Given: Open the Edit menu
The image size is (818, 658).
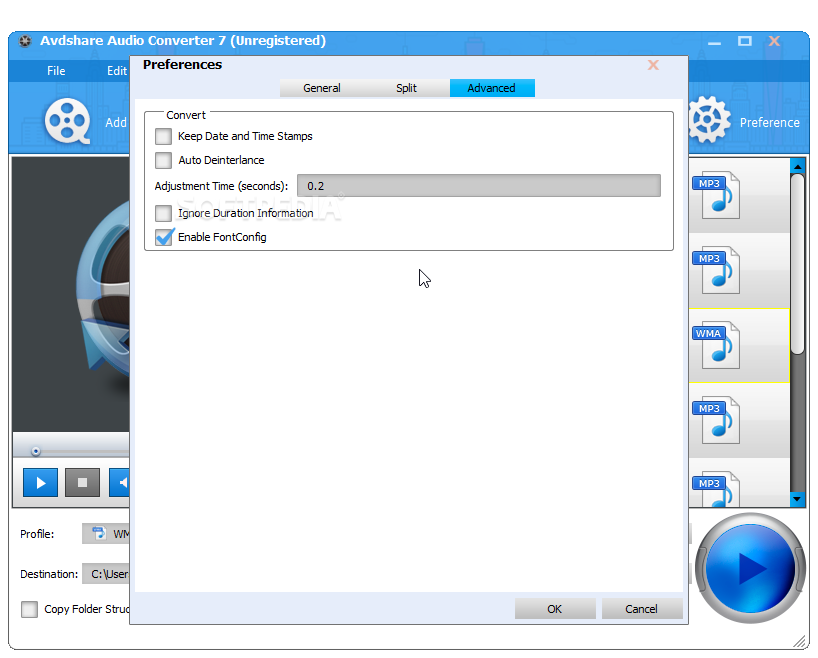Looking at the screenshot, I should click(117, 71).
